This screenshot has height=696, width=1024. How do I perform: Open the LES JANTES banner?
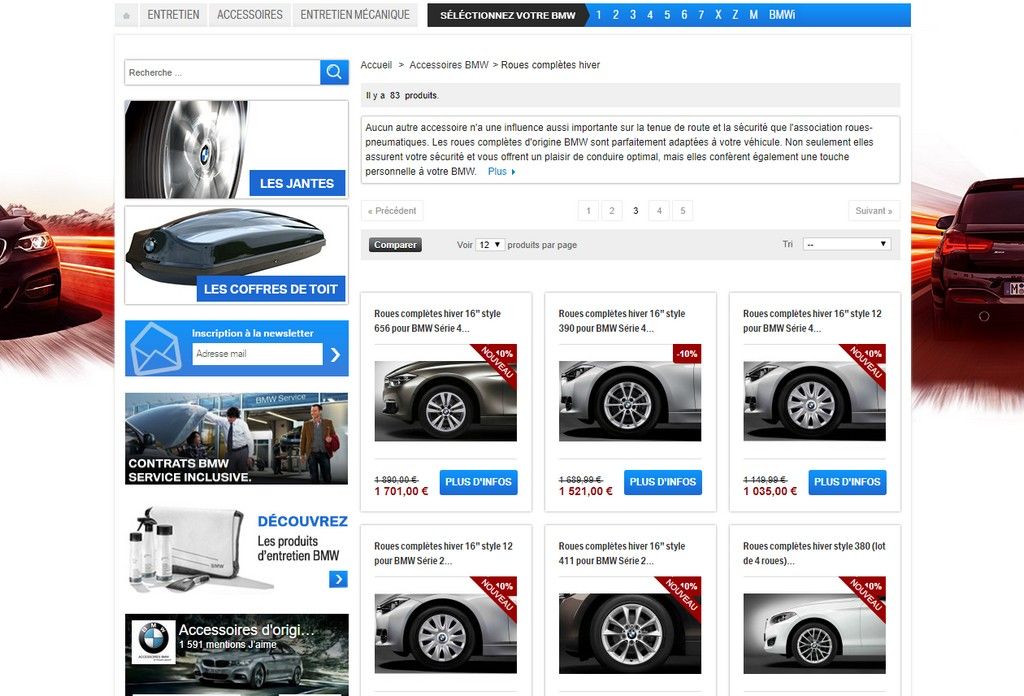tap(236, 150)
